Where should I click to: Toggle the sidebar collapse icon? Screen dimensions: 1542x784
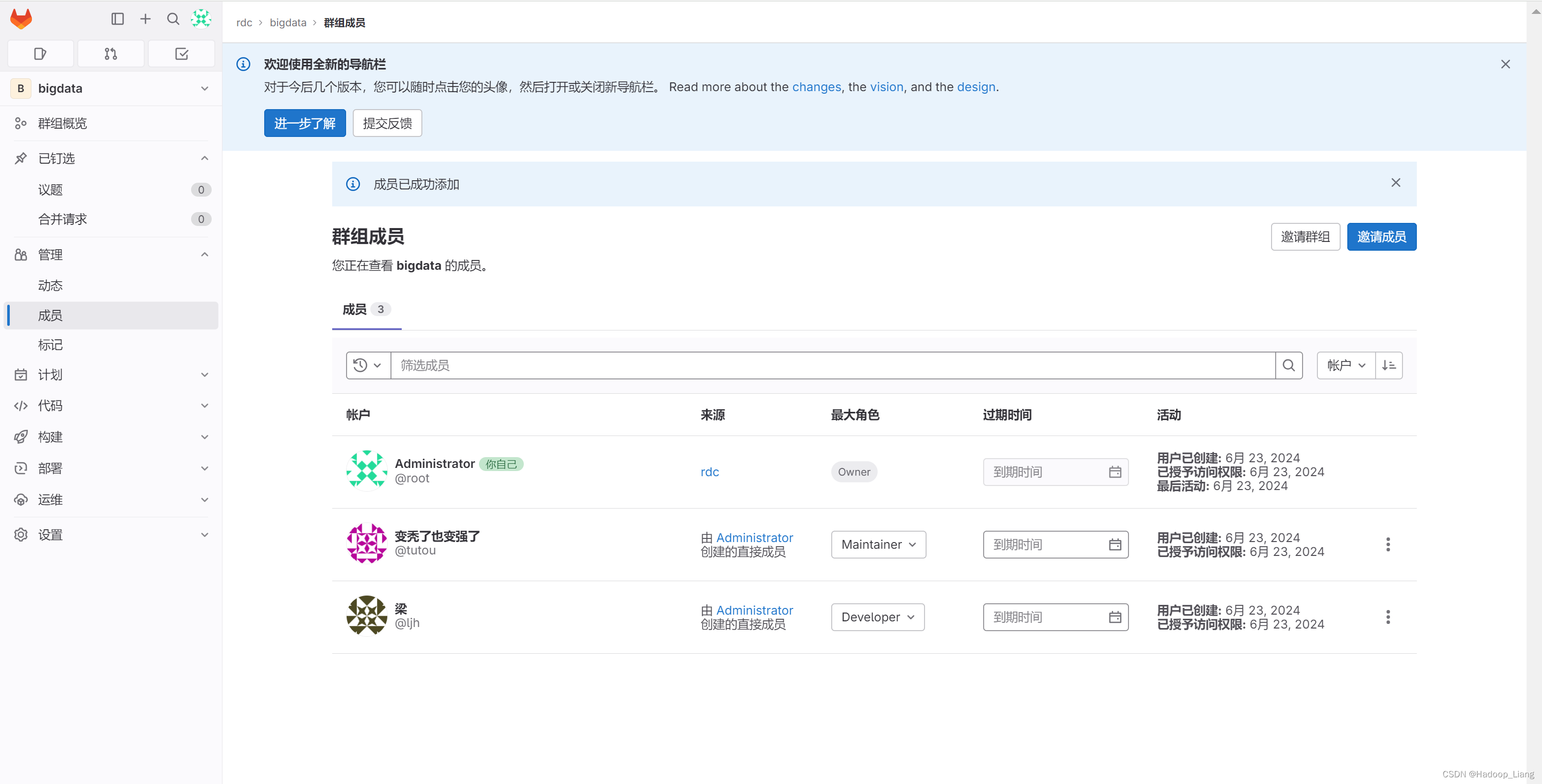(x=117, y=19)
